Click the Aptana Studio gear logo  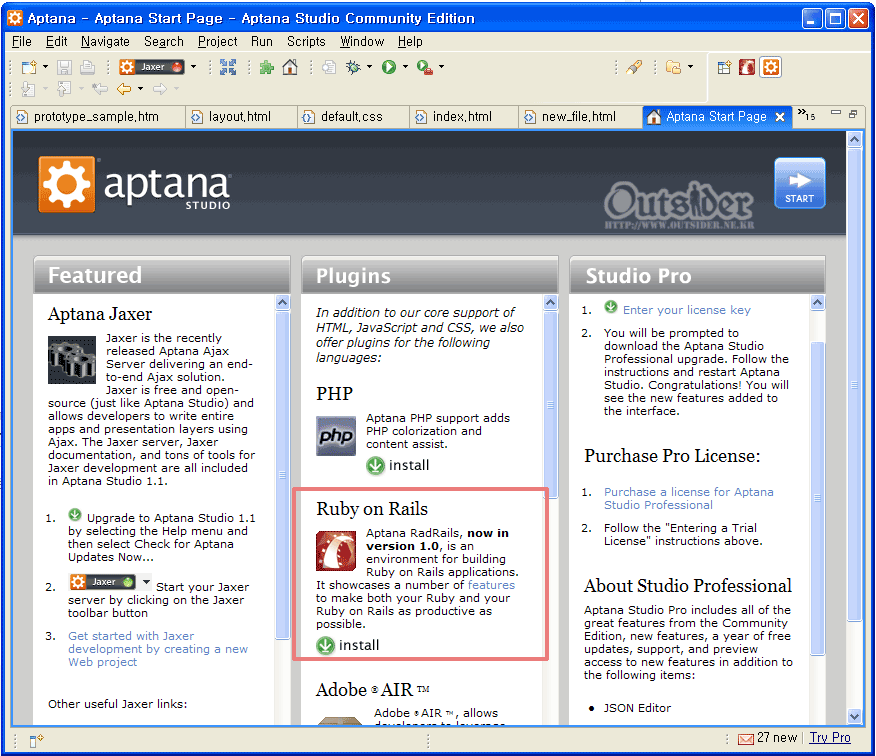[66, 184]
